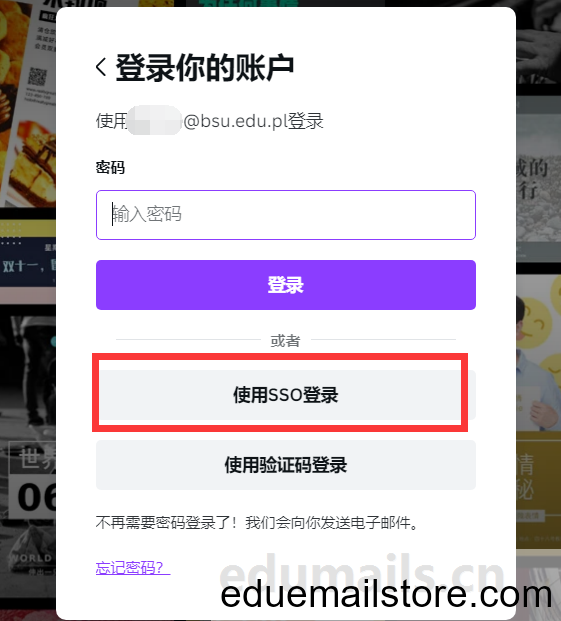Open the 忘记密码? link
This screenshot has height=621, width=561.
click(x=133, y=568)
